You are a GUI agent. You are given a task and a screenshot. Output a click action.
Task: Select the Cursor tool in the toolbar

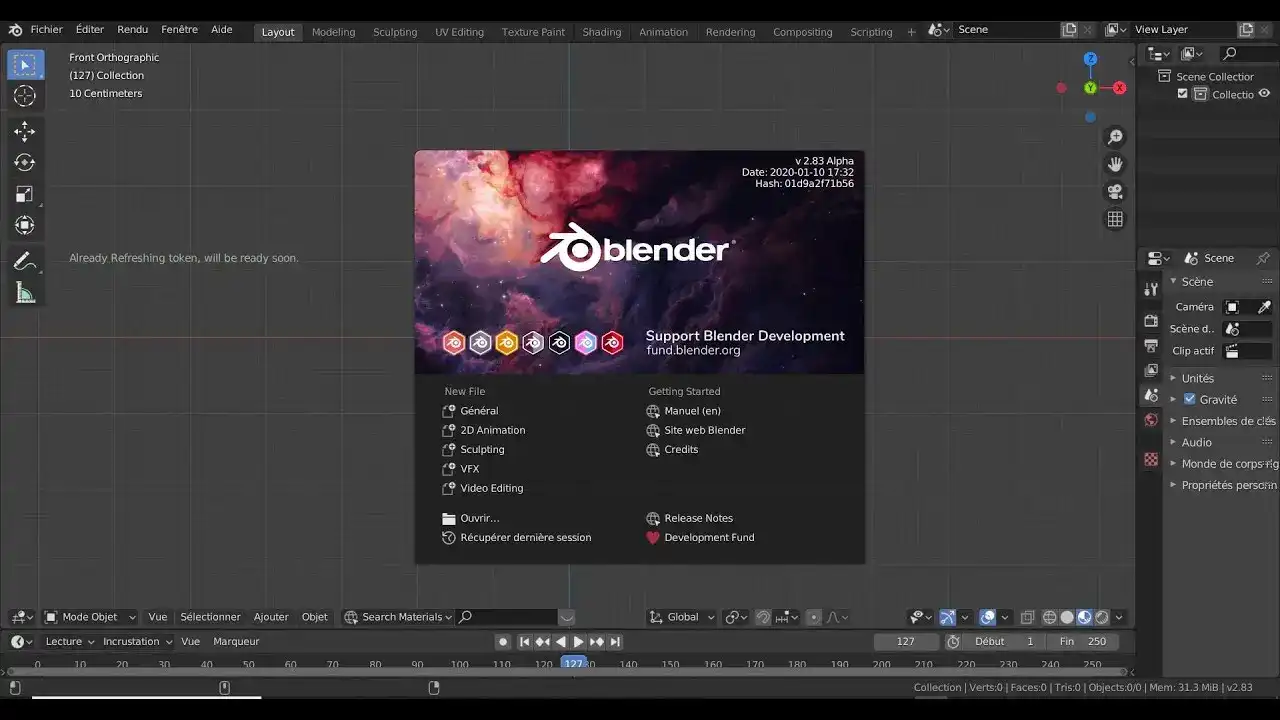point(25,95)
